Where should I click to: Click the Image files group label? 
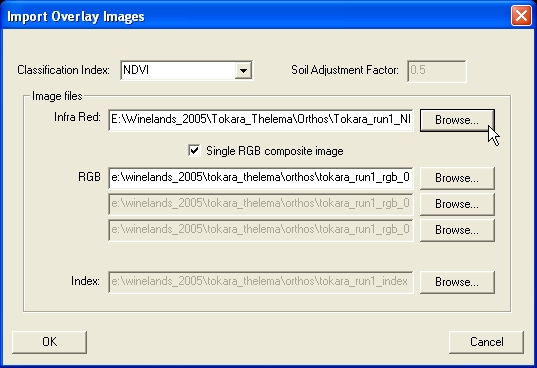coord(57,96)
